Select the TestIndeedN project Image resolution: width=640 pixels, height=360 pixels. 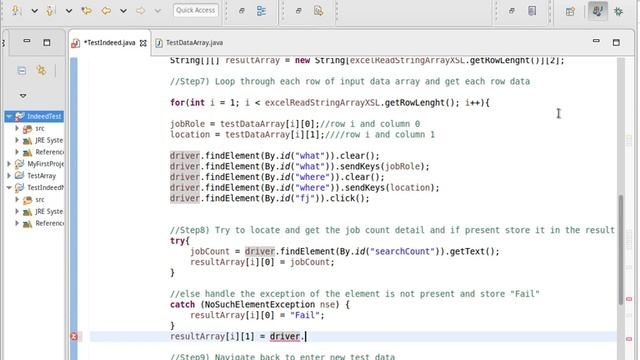tap(45, 187)
